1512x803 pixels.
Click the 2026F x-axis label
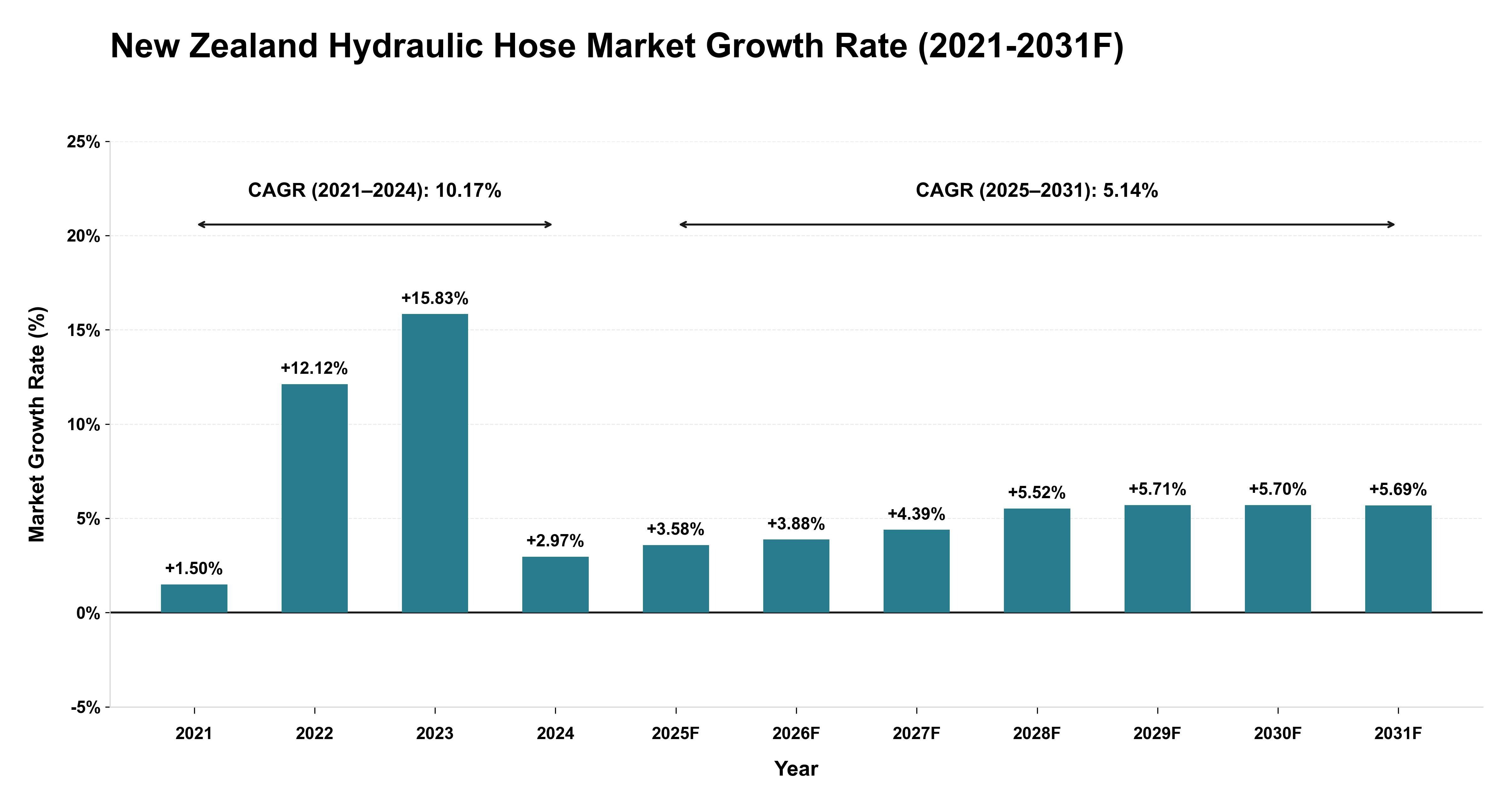tap(796, 734)
